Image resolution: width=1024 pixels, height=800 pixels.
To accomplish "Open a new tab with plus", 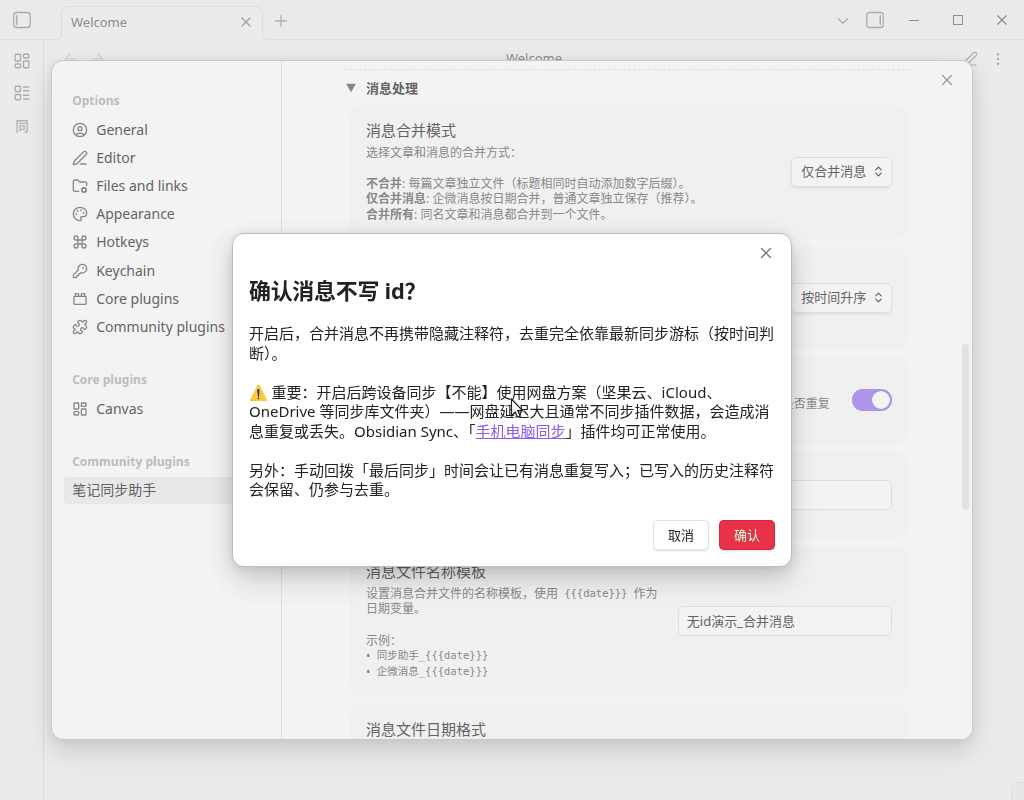I will click(281, 21).
